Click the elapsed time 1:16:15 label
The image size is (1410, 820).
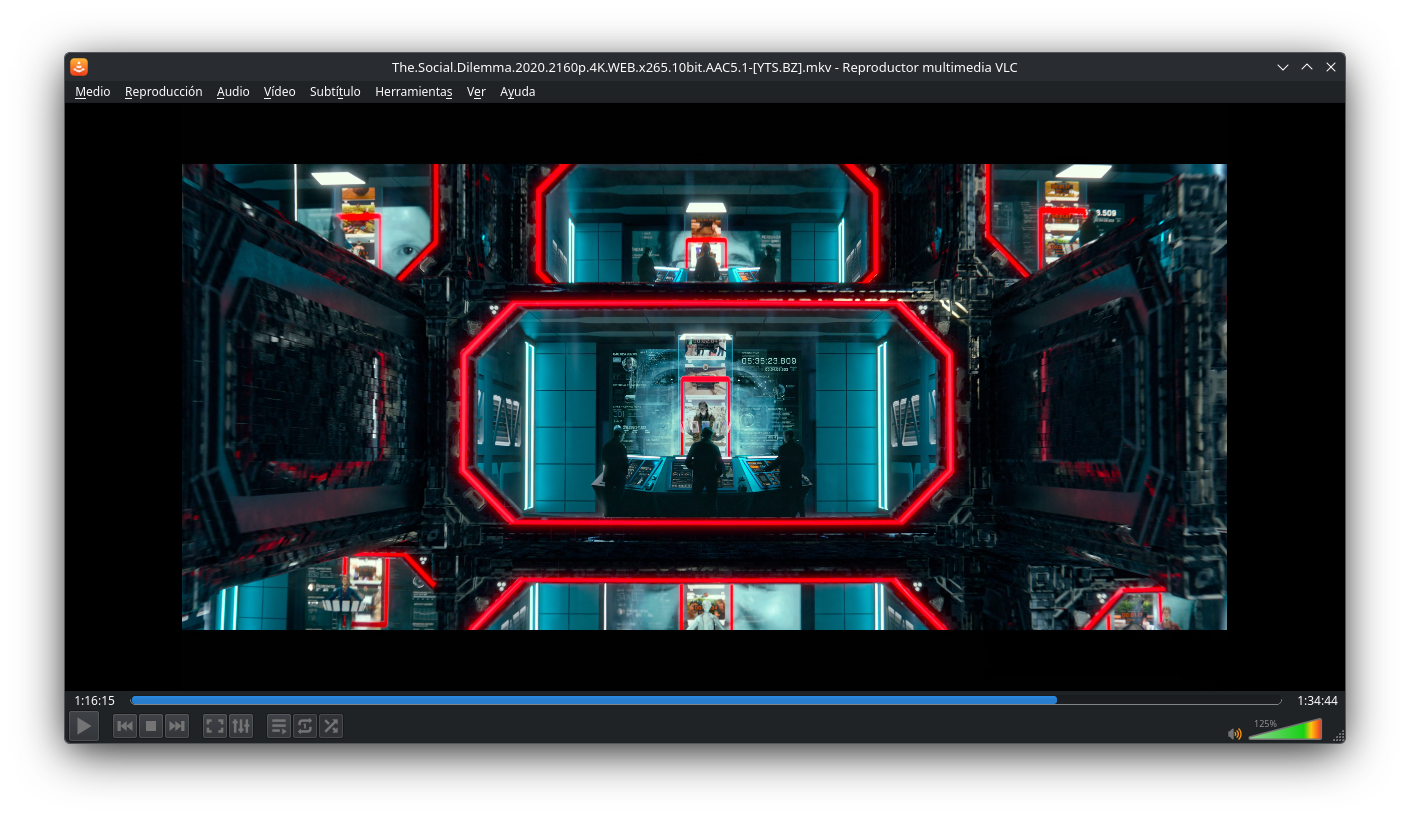point(95,701)
